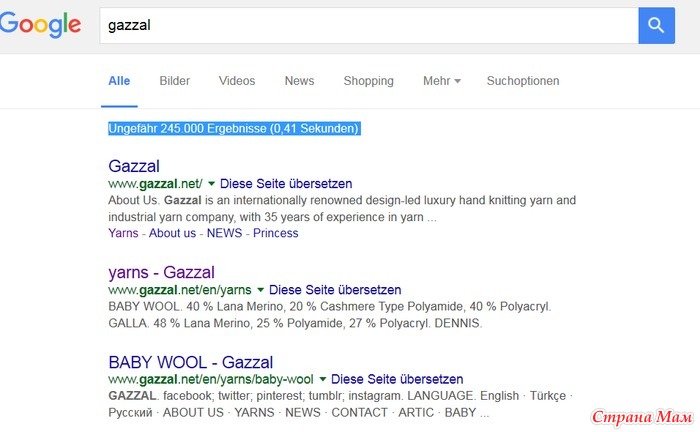This screenshot has width=700, height=432.
Task: Open the About us sitelink
Action: (172, 233)
